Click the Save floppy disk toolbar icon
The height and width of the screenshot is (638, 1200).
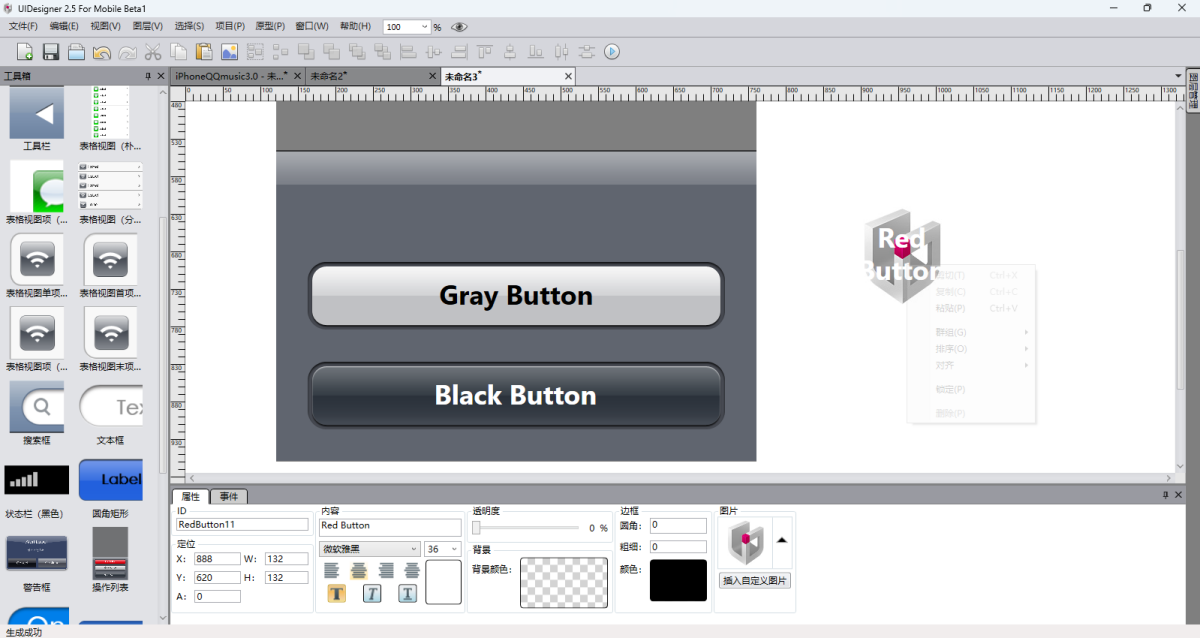pos(50,52)
